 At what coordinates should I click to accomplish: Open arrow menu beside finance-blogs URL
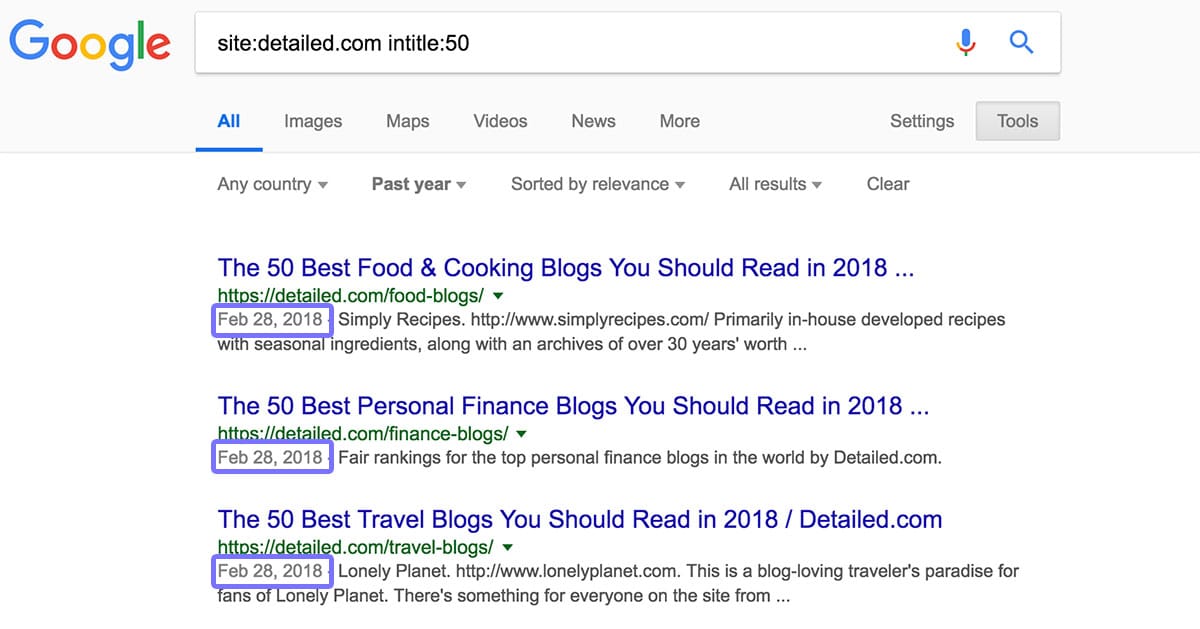coord(521,434)
